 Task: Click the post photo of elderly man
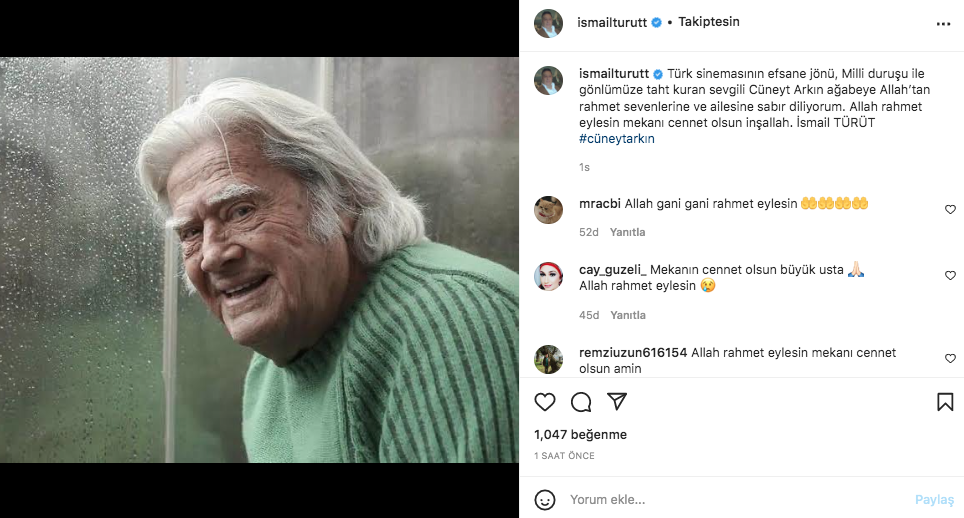(260, 260)
